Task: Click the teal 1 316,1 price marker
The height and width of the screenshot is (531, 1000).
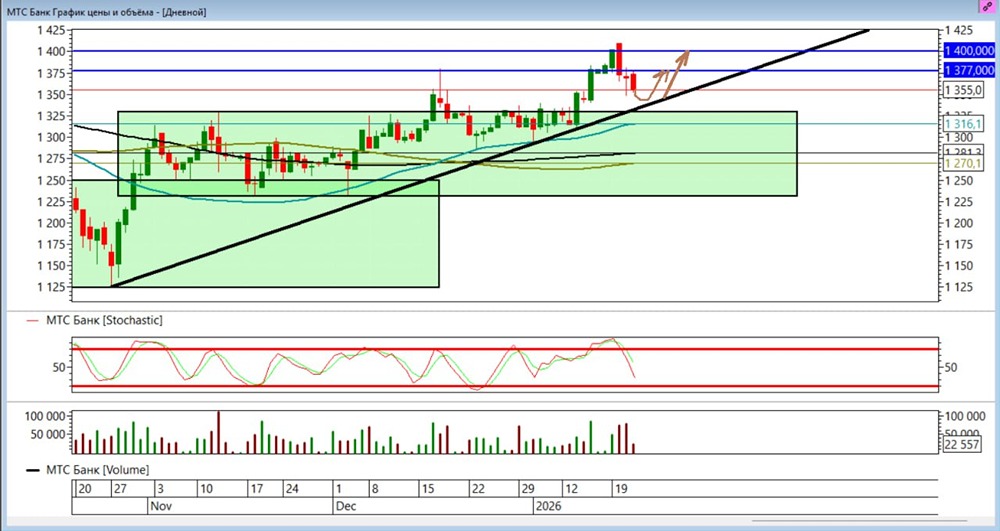Action: [x=963, y=124]
